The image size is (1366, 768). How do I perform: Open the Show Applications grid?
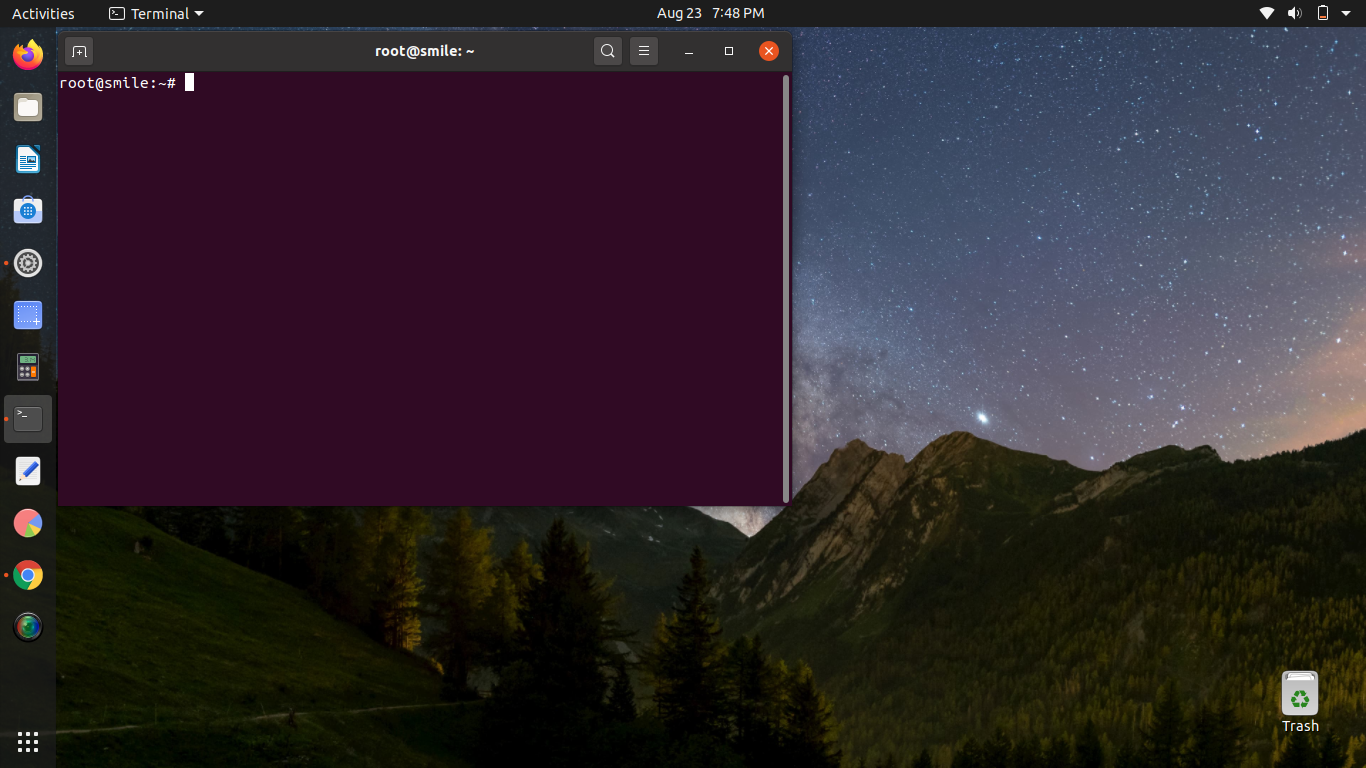point(27,741)
